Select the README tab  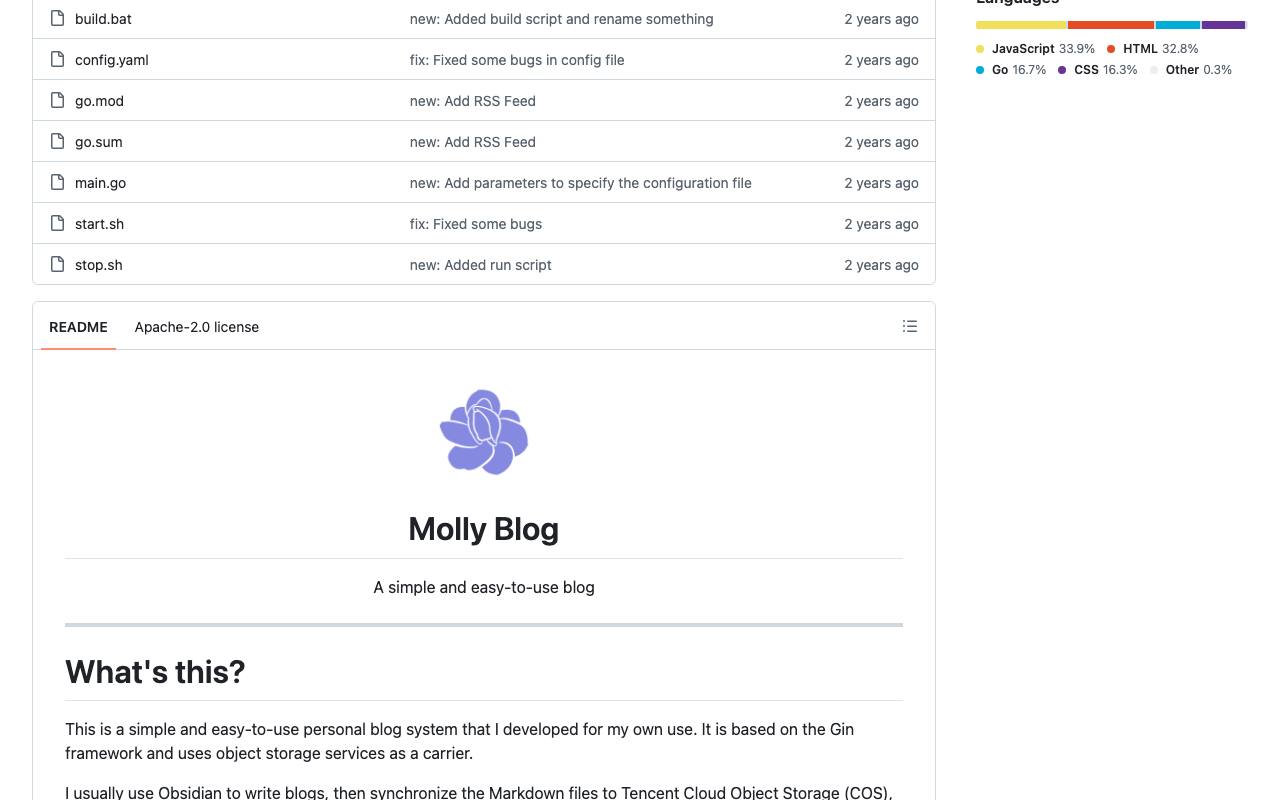[x=78, y=327]
